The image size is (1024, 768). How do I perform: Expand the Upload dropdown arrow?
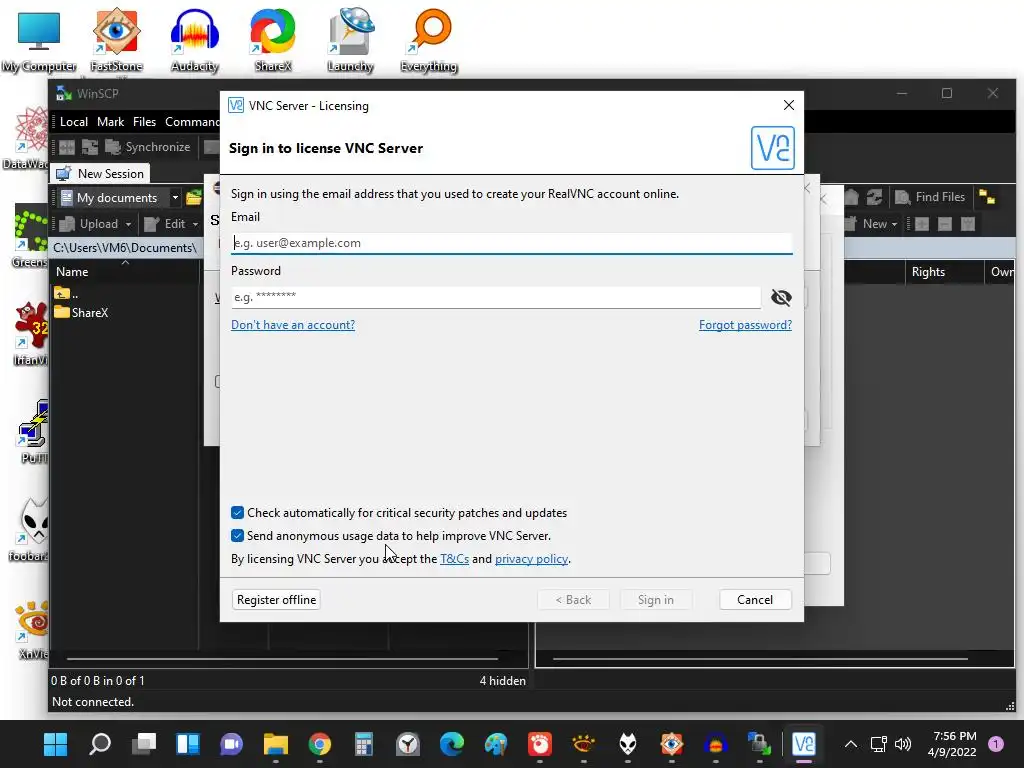pyautogui.click(x=129, y=224)
